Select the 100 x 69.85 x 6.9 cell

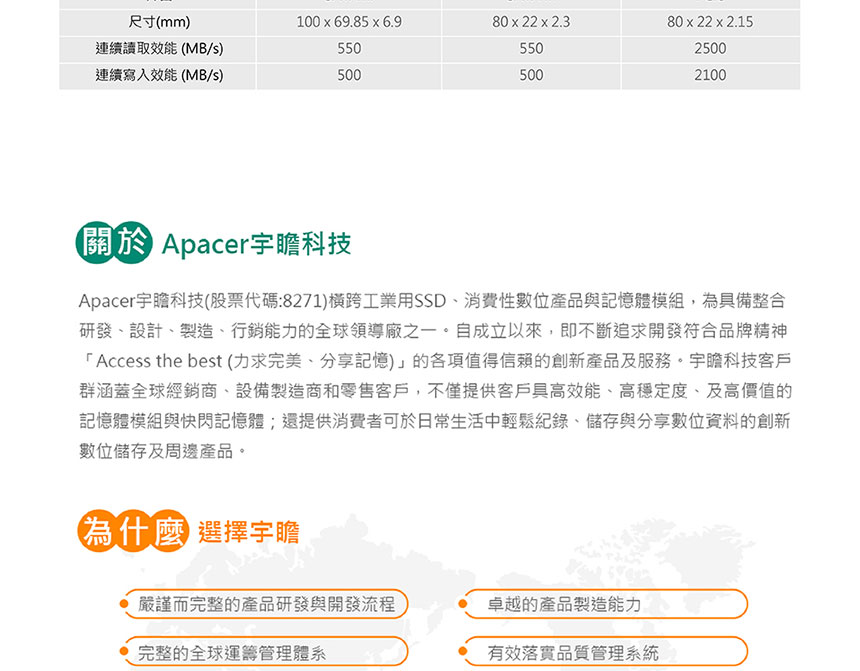click(349, 22)
